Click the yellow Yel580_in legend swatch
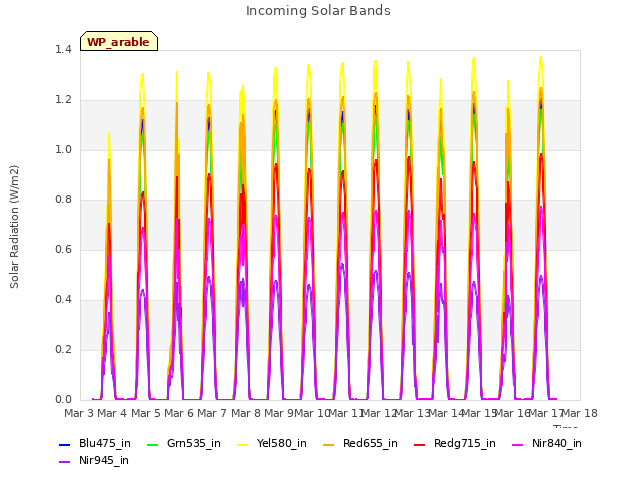This screenshot has width=640, height=480. (x=242, y=444)
